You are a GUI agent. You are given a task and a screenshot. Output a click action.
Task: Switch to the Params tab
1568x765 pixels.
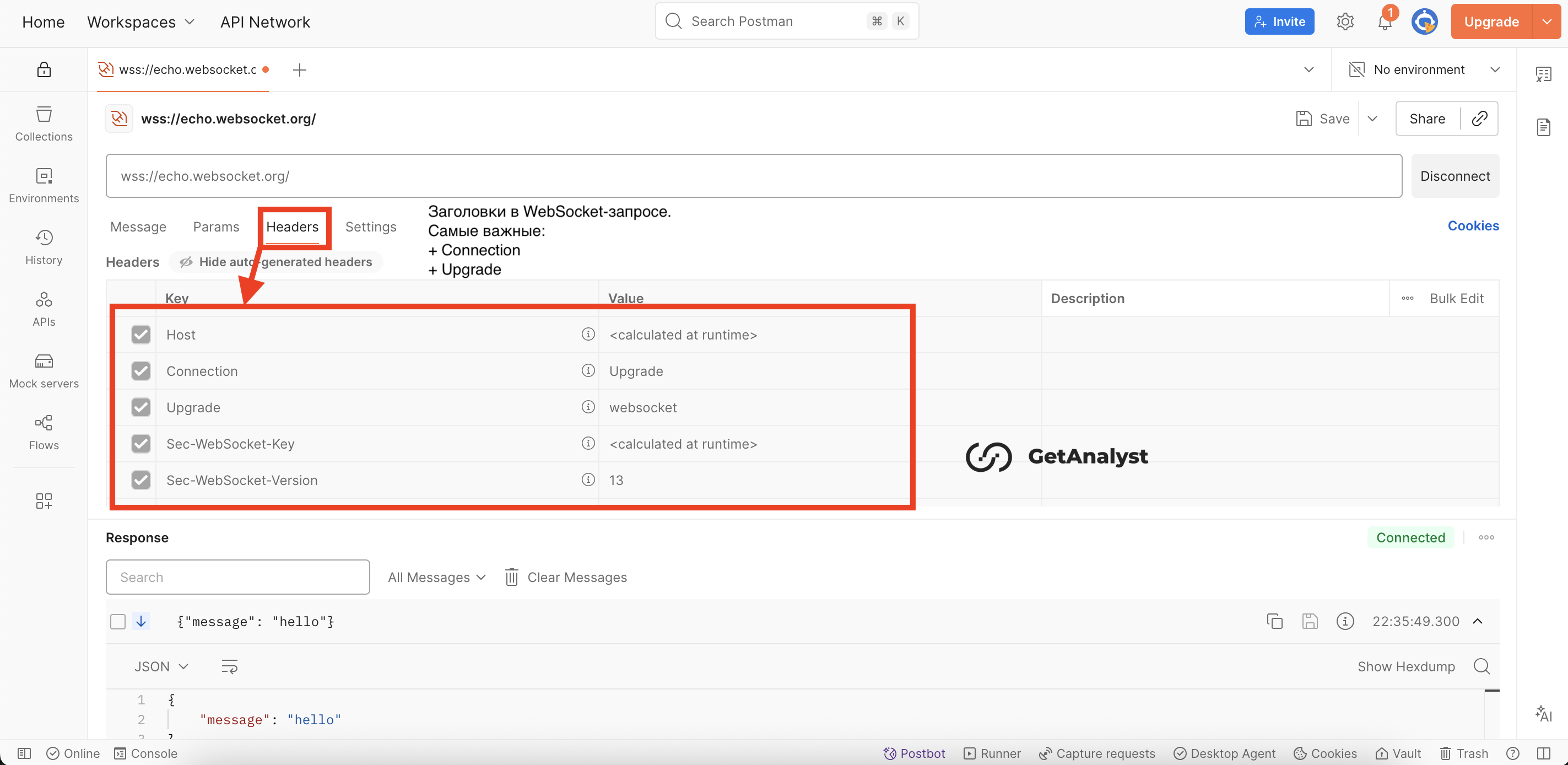click(x=216, y=227)
